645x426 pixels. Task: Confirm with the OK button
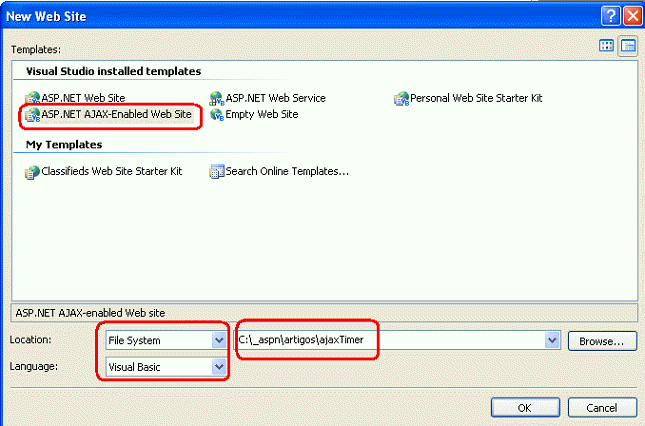click(525, 408)
